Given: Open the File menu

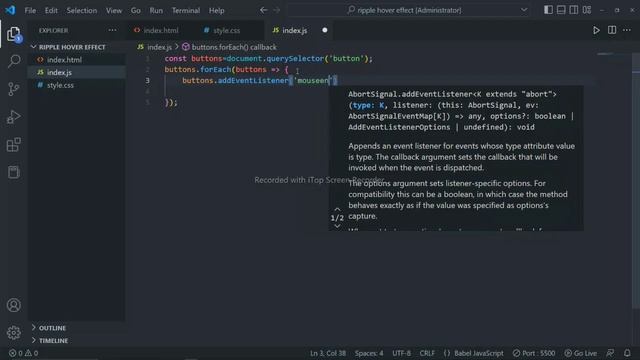Looking at the screenshot, I should (x=30, y=10).
